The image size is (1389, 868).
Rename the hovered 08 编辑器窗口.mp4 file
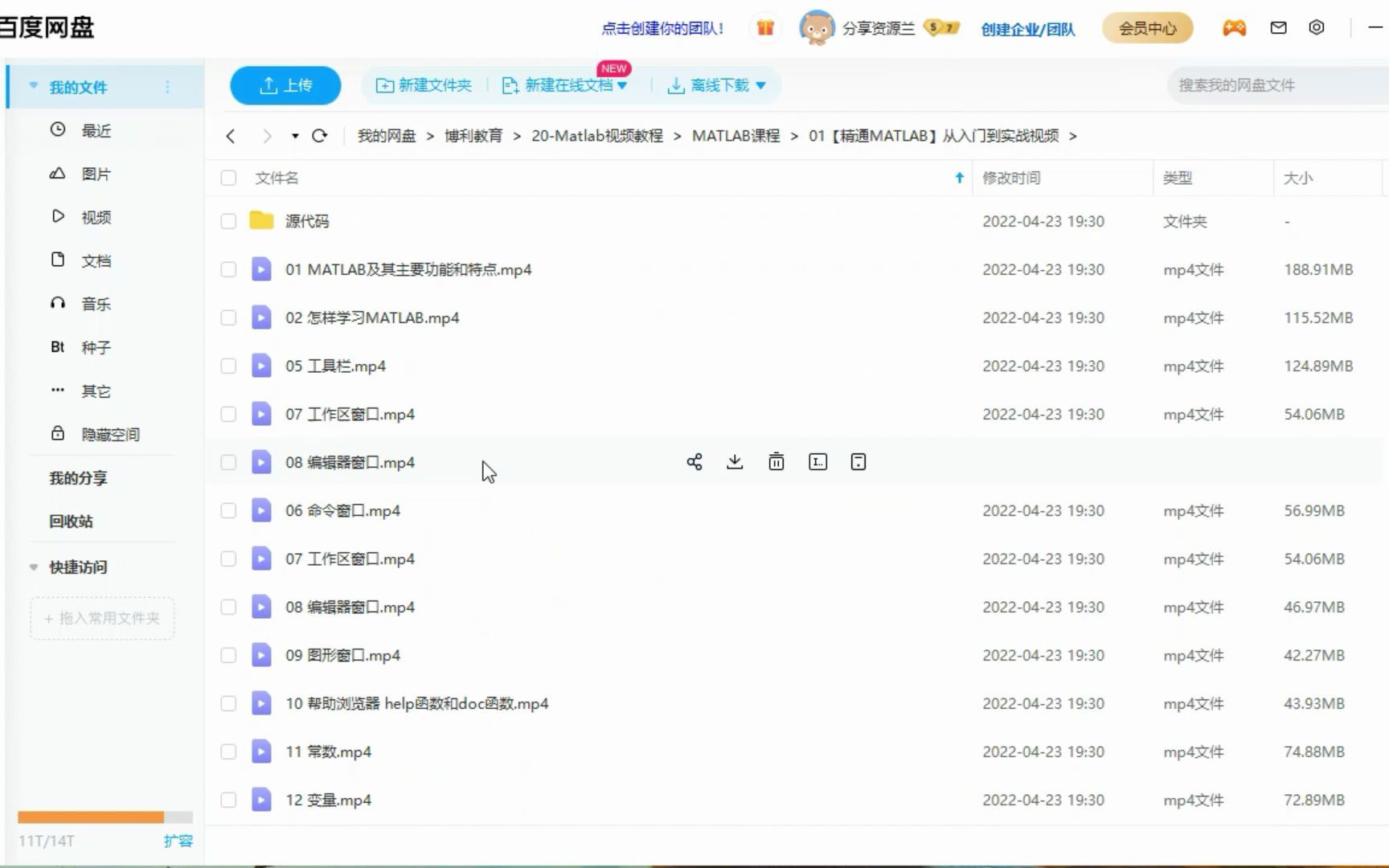(817, 462)
